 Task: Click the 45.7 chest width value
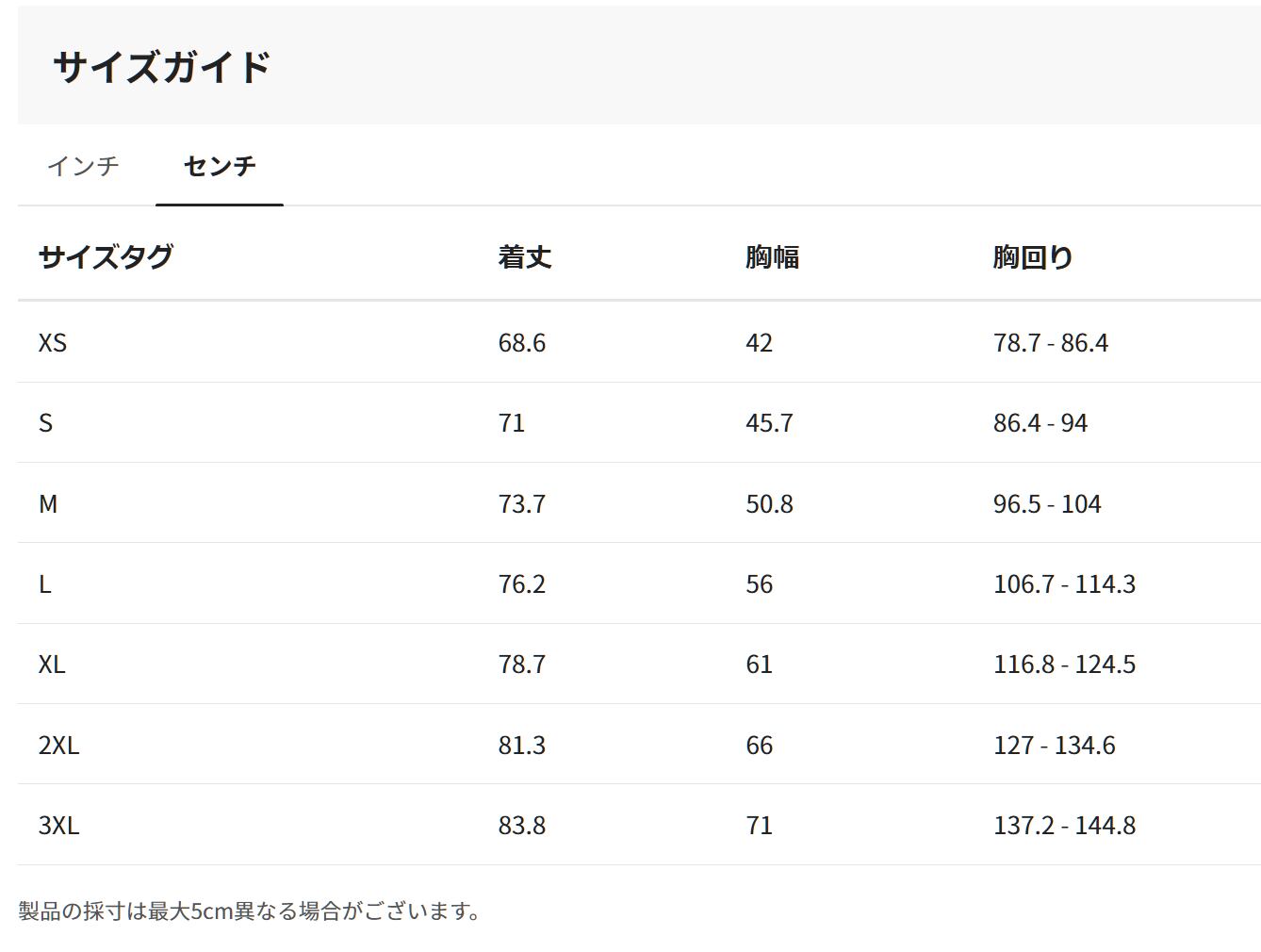769,423
